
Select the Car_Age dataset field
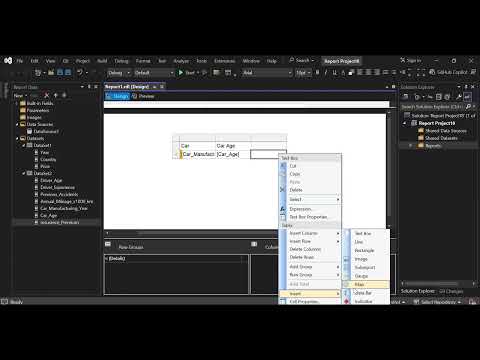[x=48, y=215]
